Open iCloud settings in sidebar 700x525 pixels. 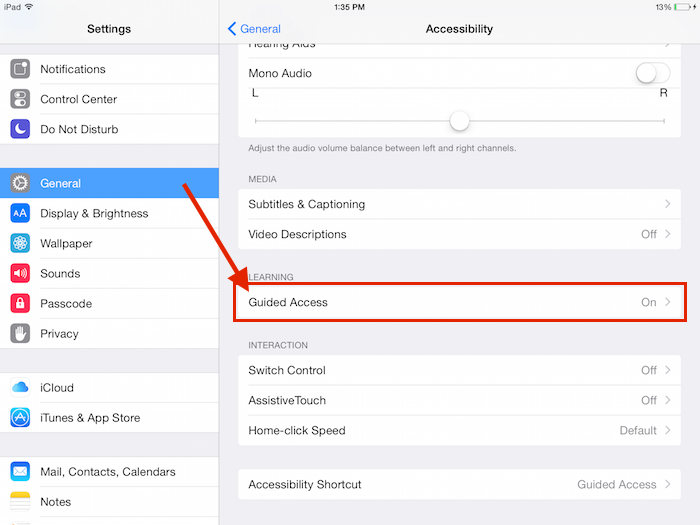coord(109,387)
